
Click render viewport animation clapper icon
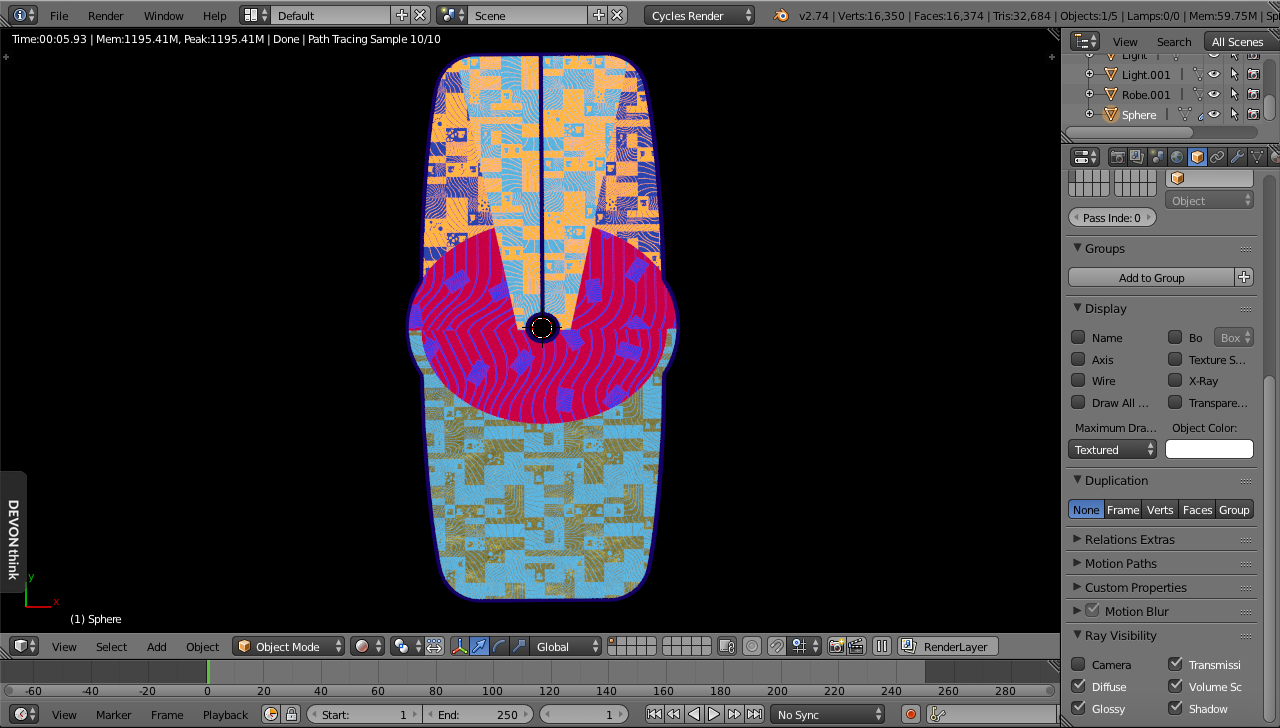click(856, 646)
